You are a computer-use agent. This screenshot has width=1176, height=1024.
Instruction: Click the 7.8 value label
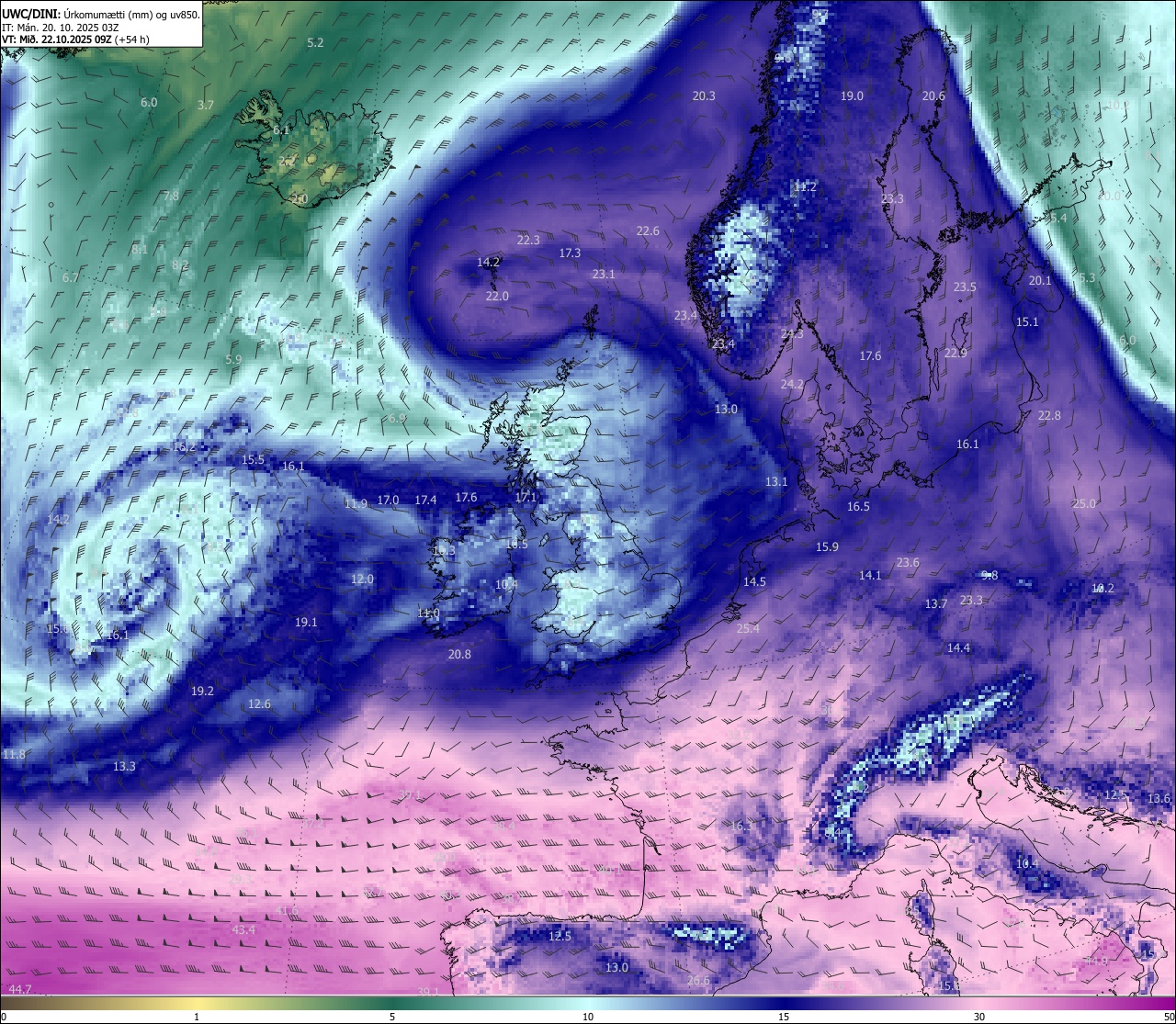tap(171, 197)
